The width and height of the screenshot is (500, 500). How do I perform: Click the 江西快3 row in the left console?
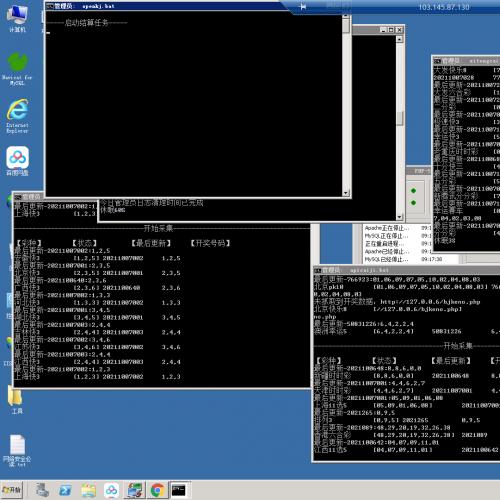(97, 362)
